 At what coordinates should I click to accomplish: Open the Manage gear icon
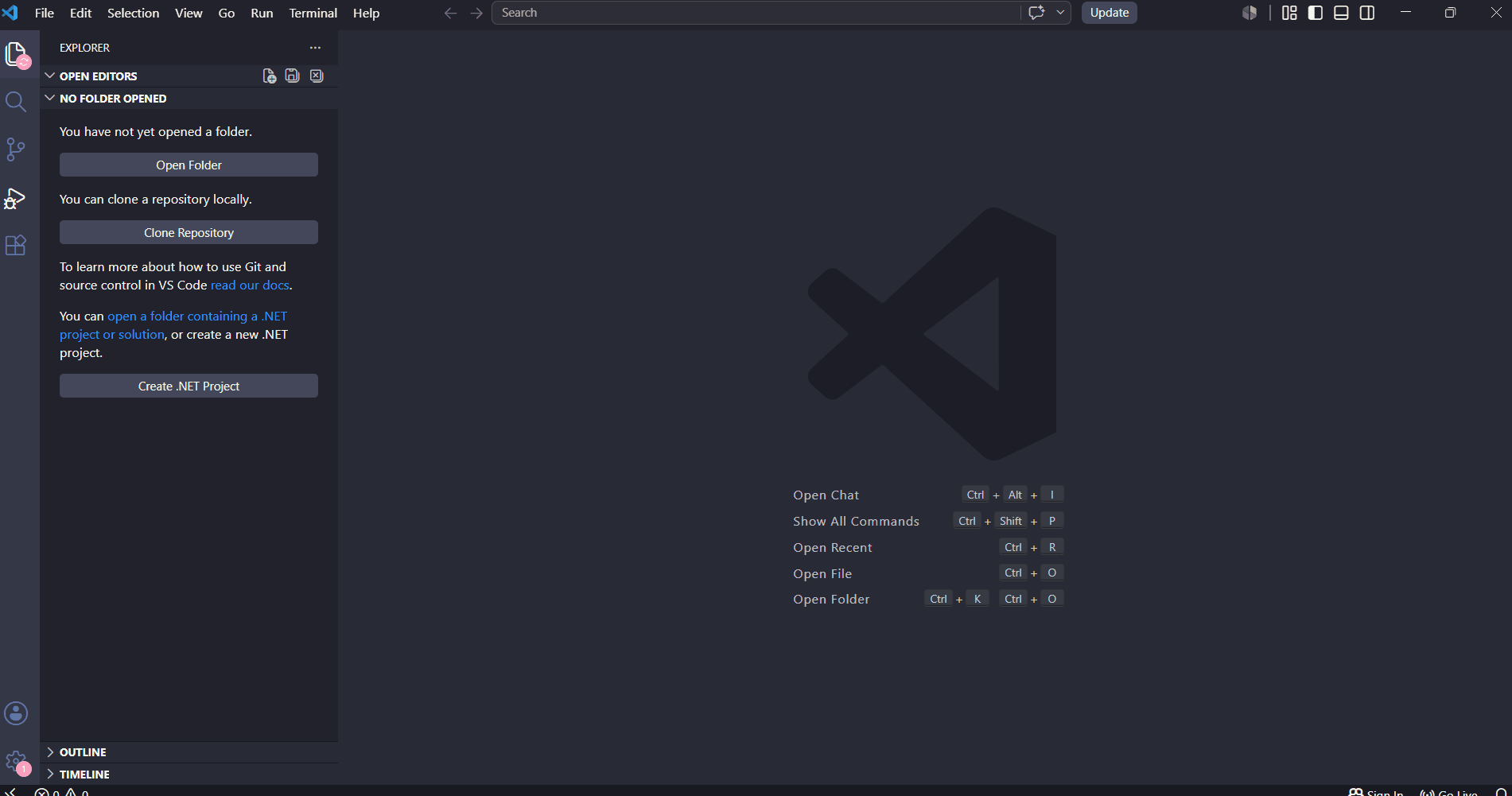pyautogui.click(x=16, y=762)
